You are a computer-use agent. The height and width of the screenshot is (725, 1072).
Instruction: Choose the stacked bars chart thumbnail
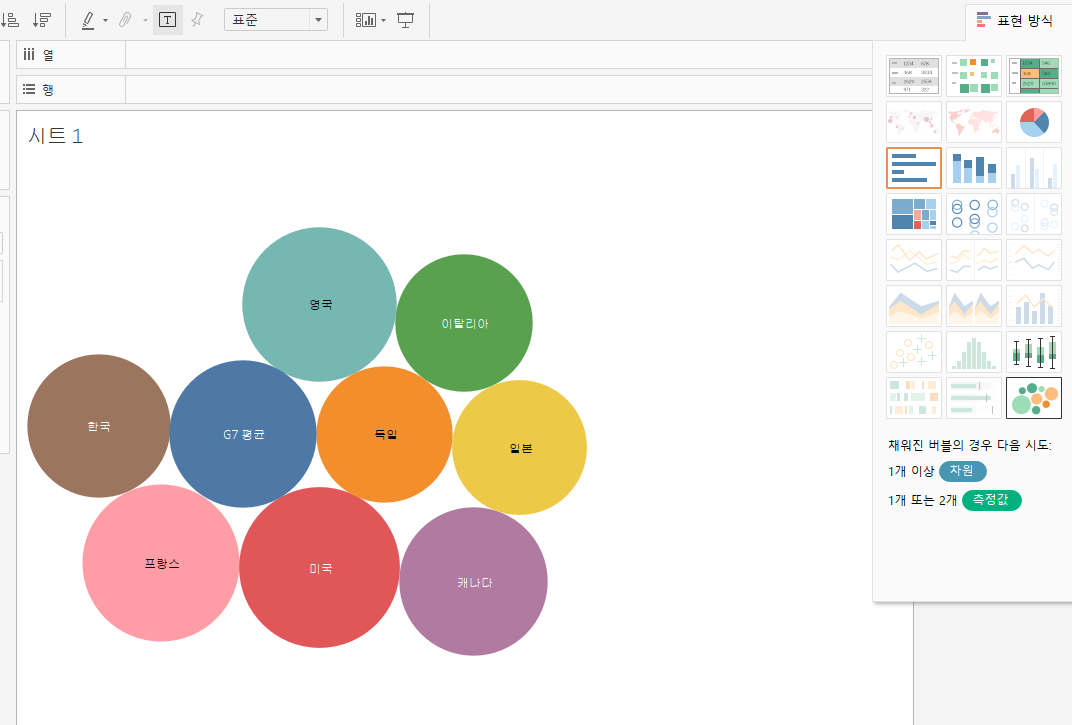tap(974, 168)
